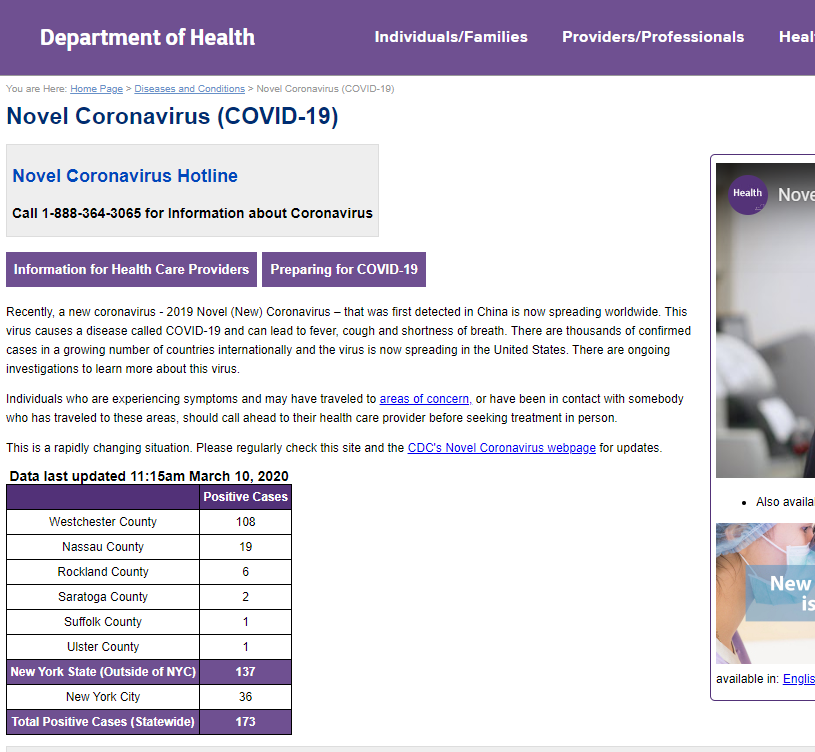Viewport: 815px width, 752px height.
Task: Click Information for Health Care Providers button
Action: click(131, 269)
